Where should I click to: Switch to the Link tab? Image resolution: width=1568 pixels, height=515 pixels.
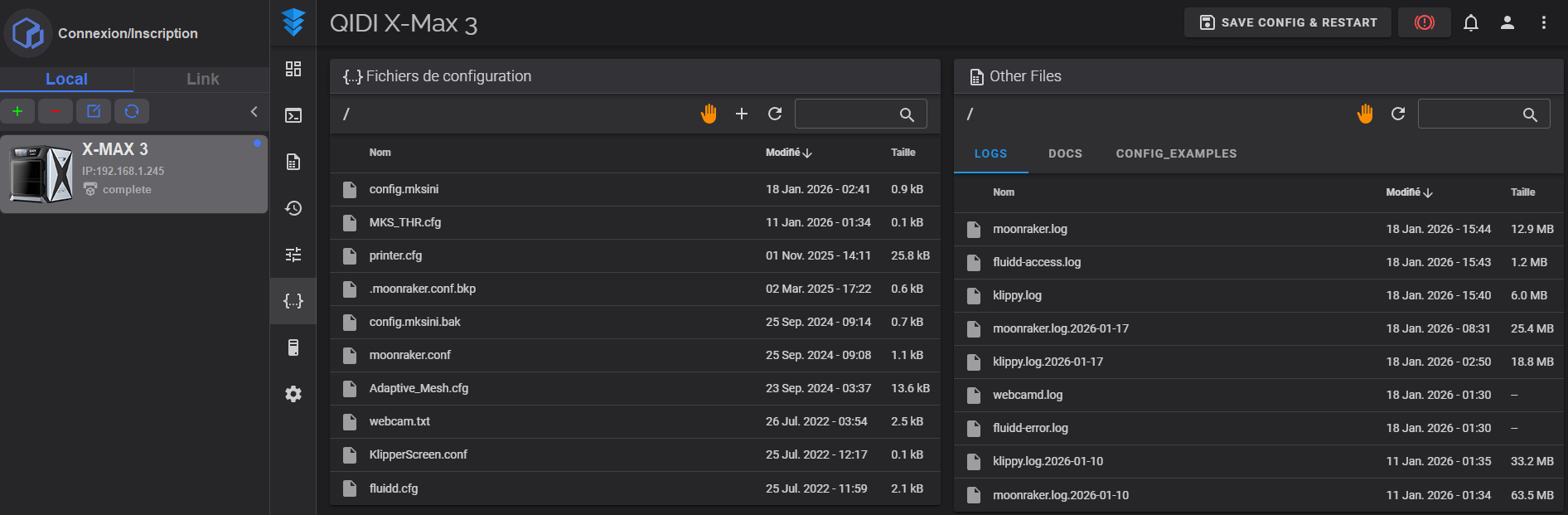(x=202, y=79)
